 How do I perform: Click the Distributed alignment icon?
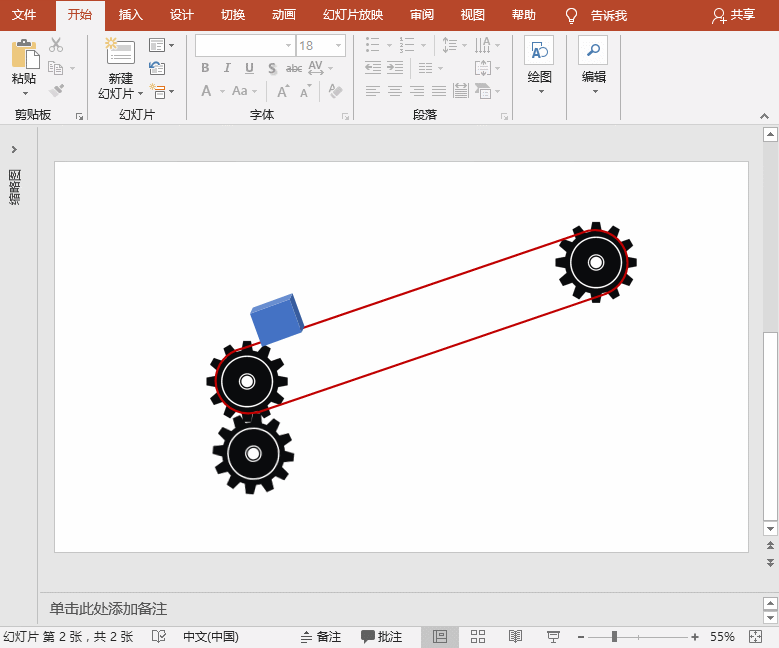461,91
